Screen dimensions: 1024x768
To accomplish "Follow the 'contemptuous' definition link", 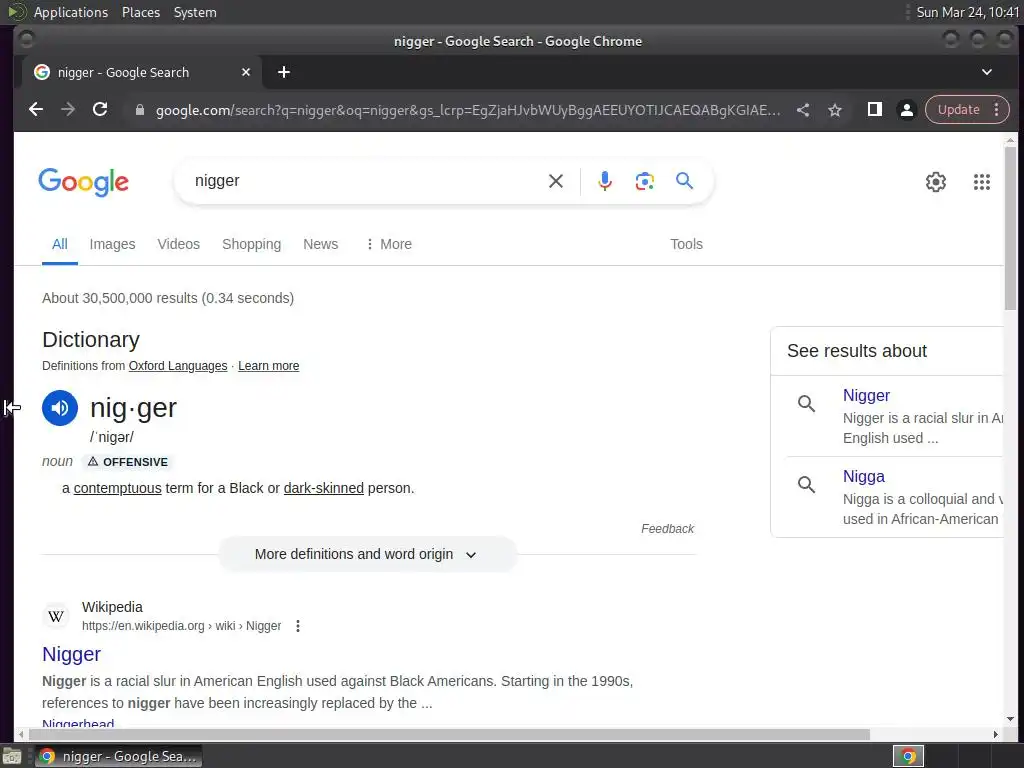I will click(x=118, y=488).
